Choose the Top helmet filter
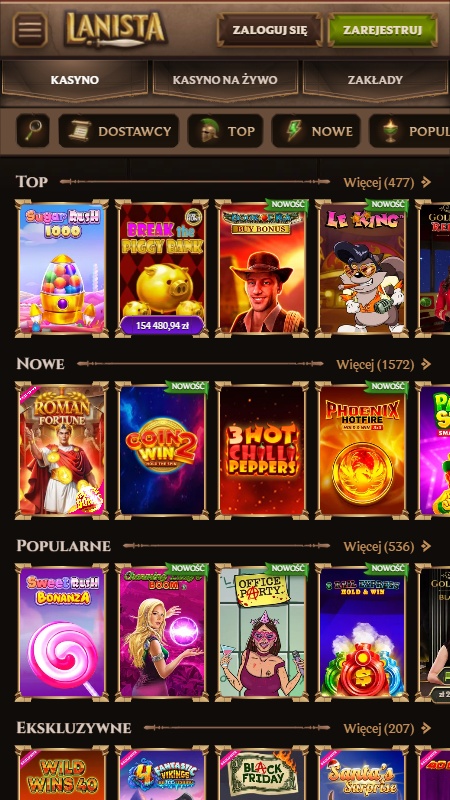 [x=226, y=131]
